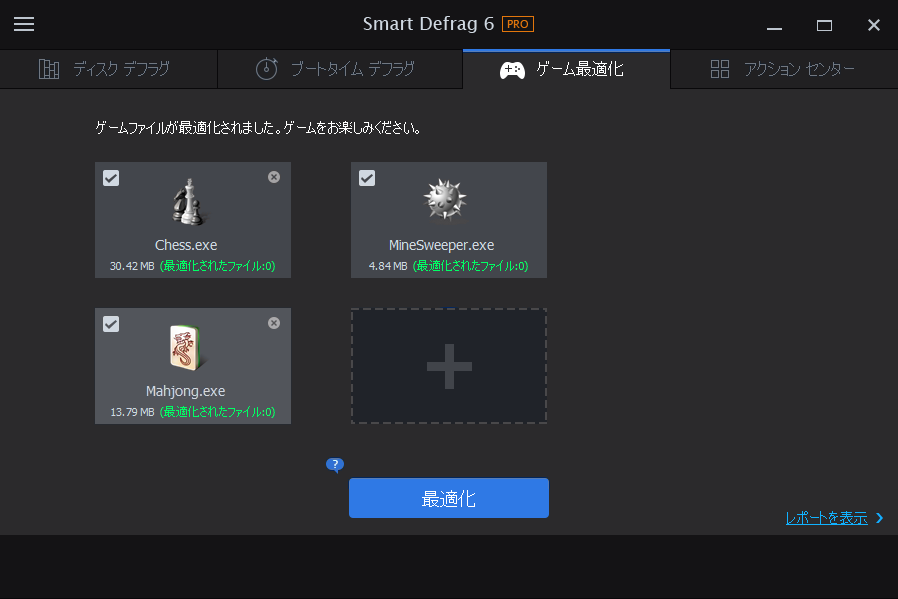The height and width of the screenshot is (599, 898).
Task: Remove Chess.exe with its X icon
Action: [274, 177]
